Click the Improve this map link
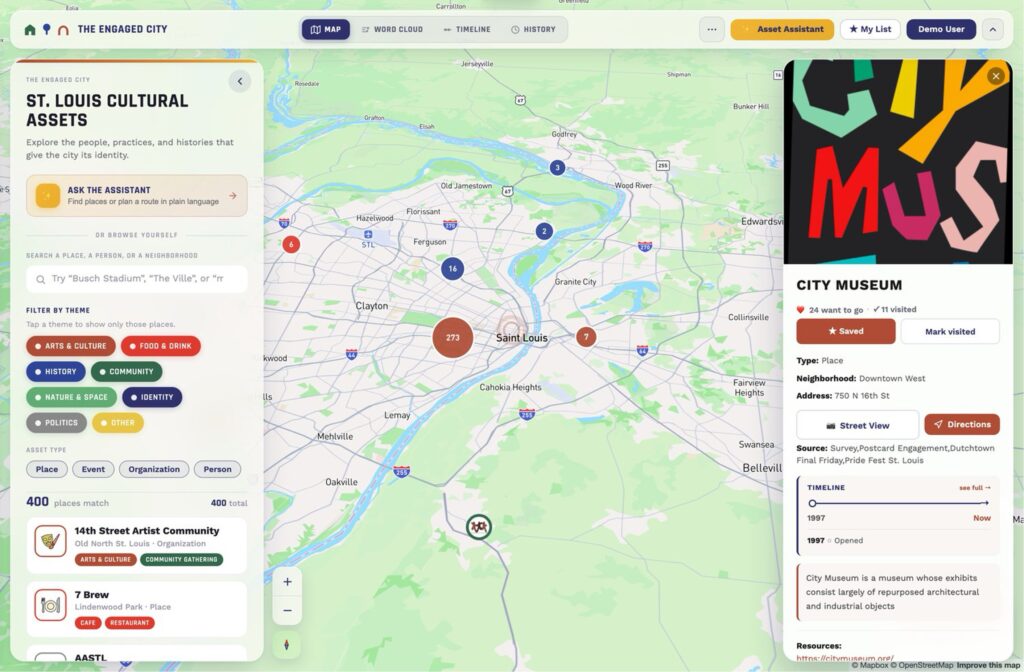The image size is (1024, 672). pyautogui.click(x=988, y=665)
